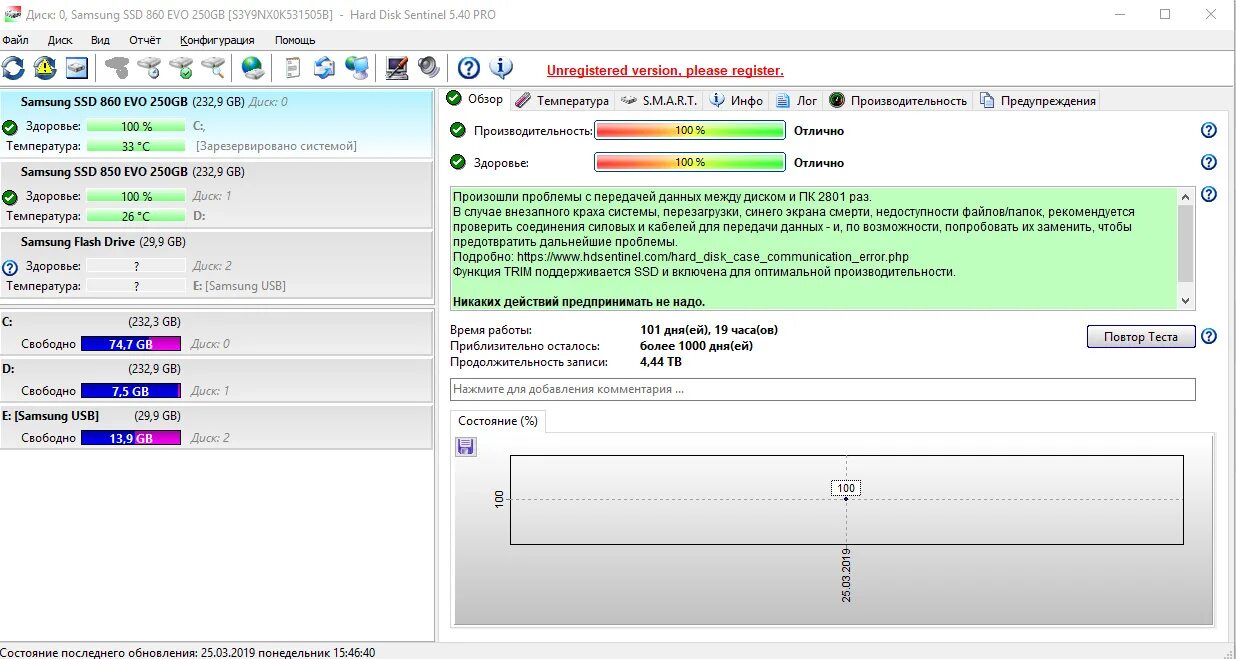Screen dimensions: 1236x659
Task: Open the Вид menu
Action: pyautogui.click(x=100, y=40)
